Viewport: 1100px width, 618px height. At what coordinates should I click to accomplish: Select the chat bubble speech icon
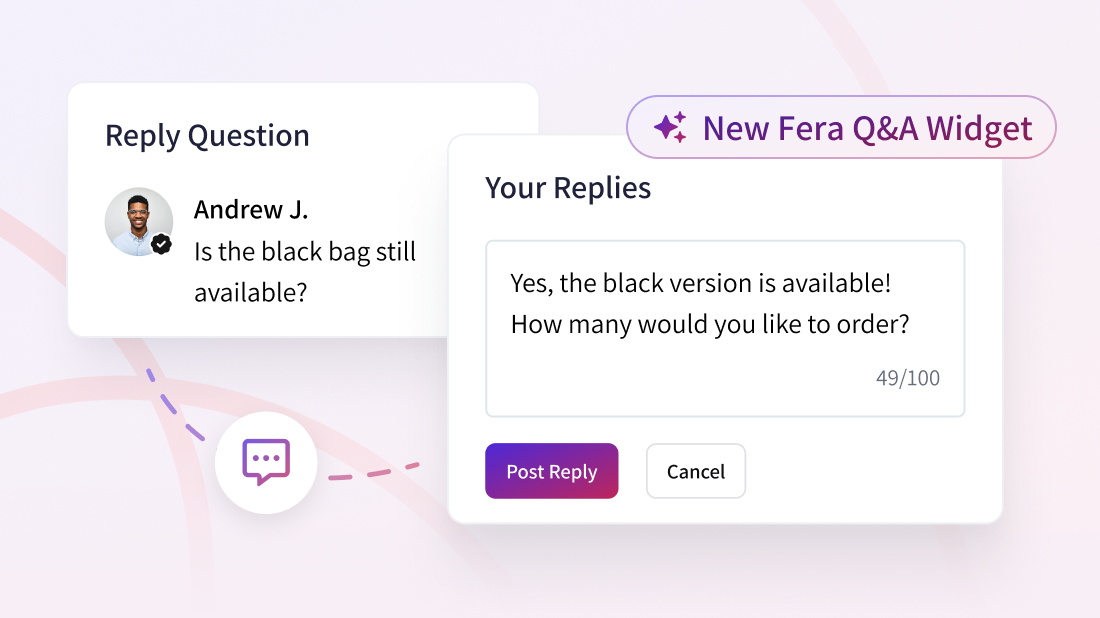(266, 462)
